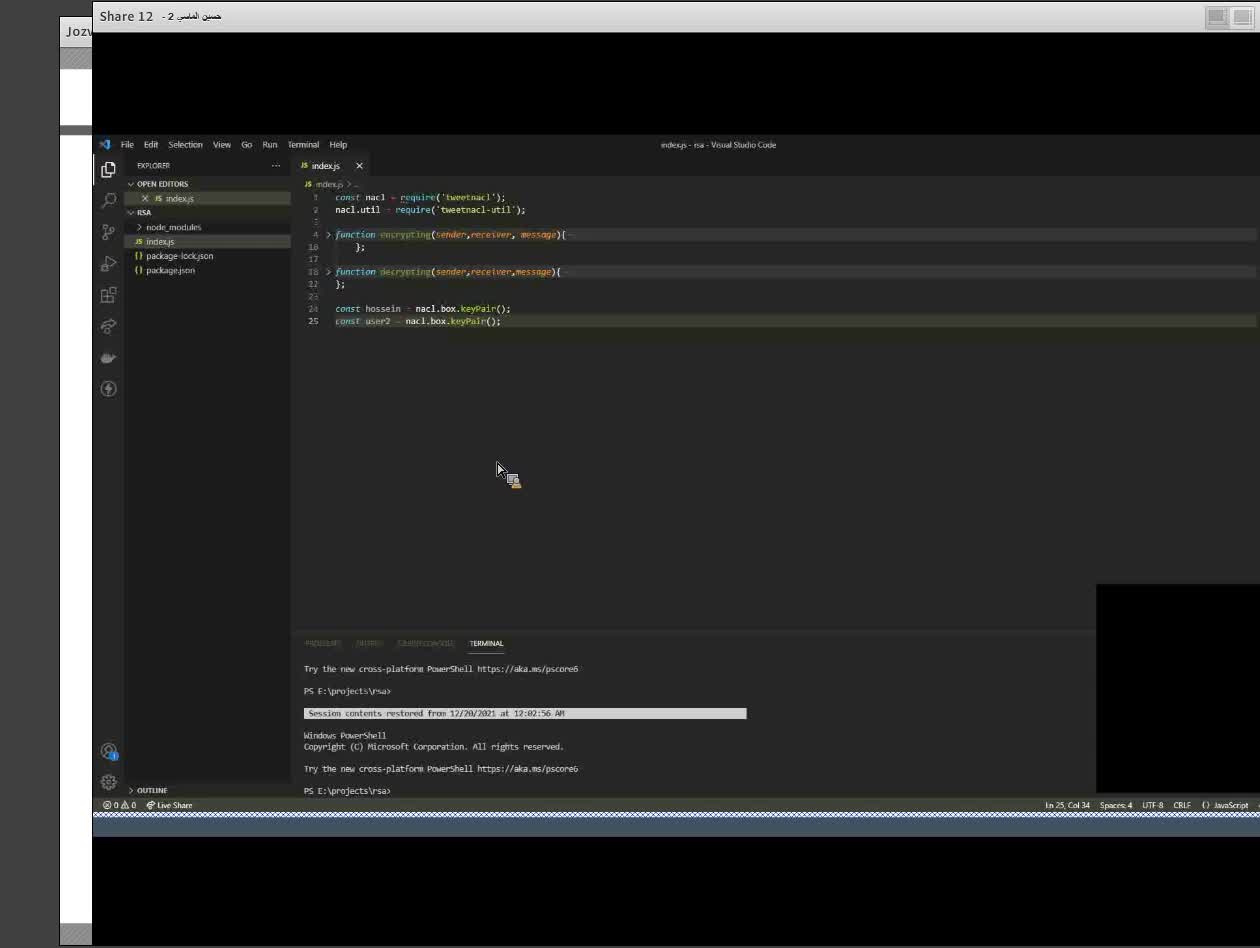This screenshot has height=948, width=1260.
Task: Open the Docker view icon
Action: click(109, 358)
